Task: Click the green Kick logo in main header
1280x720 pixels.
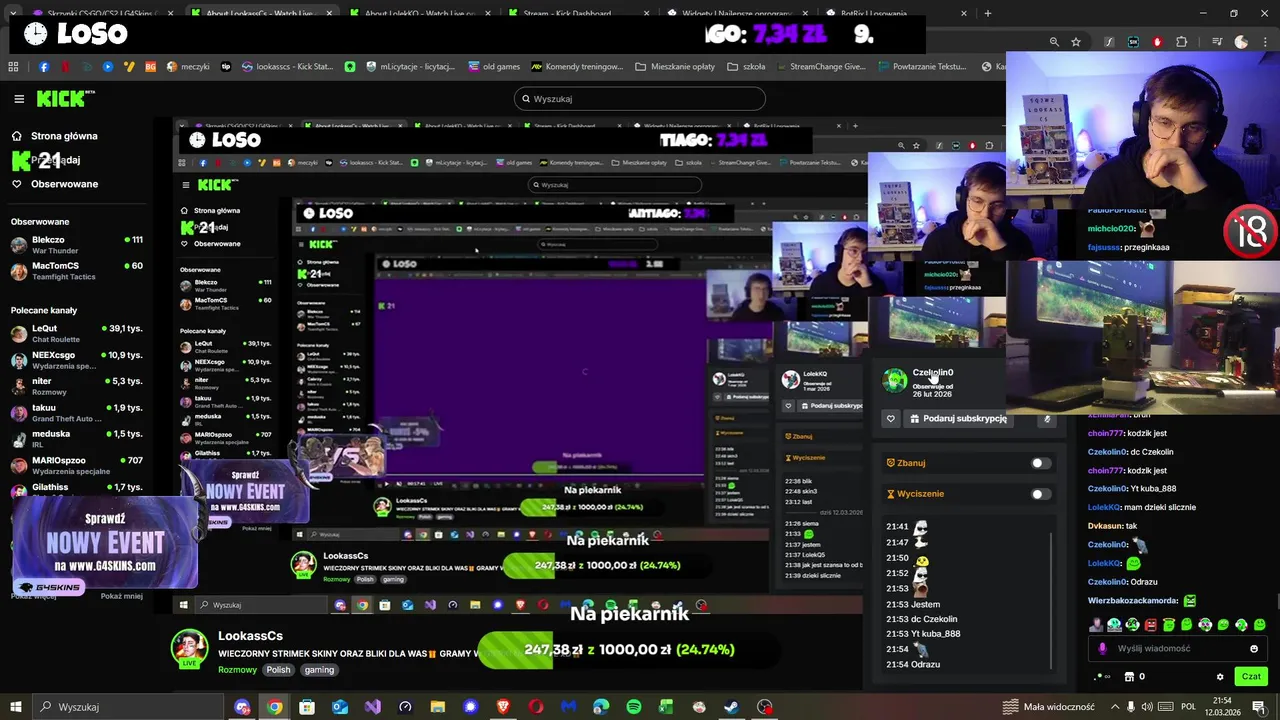Action: click(x=66, y=98)
